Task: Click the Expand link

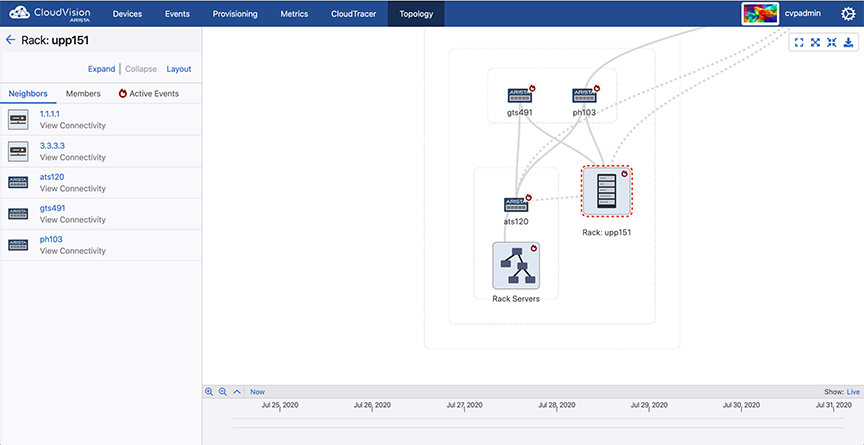Action: click(101, 69)
